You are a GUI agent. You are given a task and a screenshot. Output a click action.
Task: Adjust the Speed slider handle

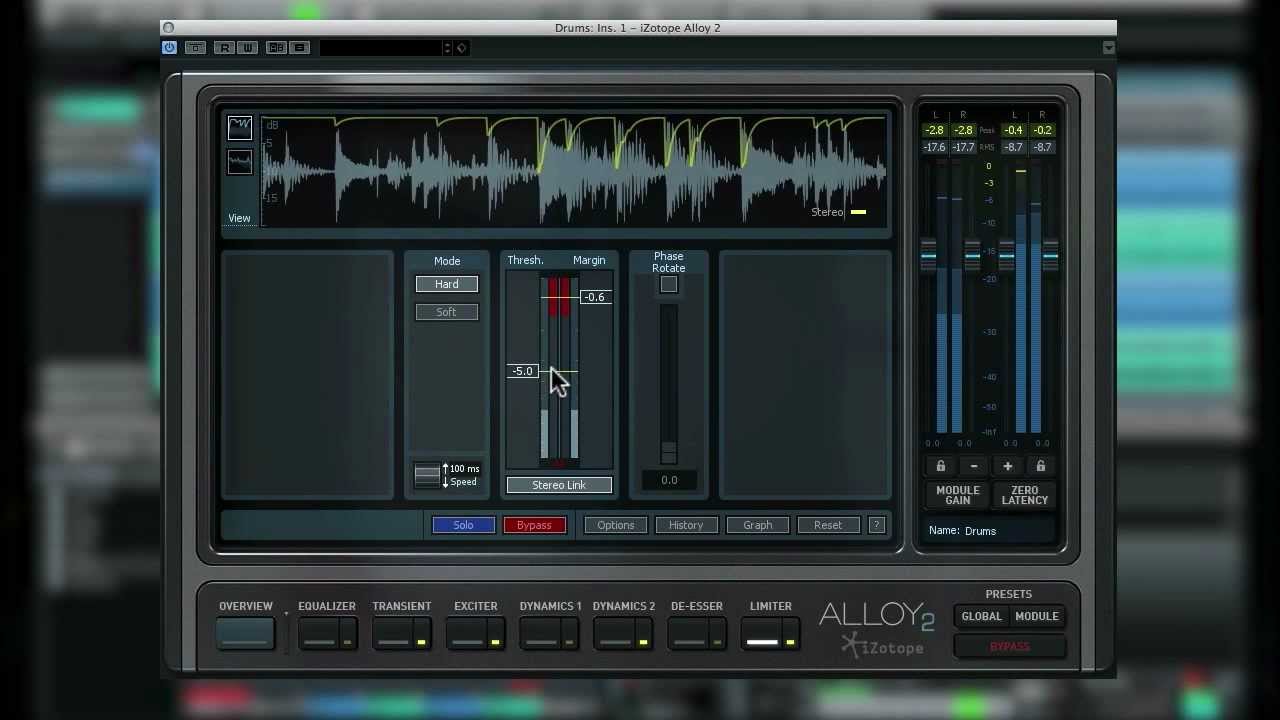click(427, 476)
